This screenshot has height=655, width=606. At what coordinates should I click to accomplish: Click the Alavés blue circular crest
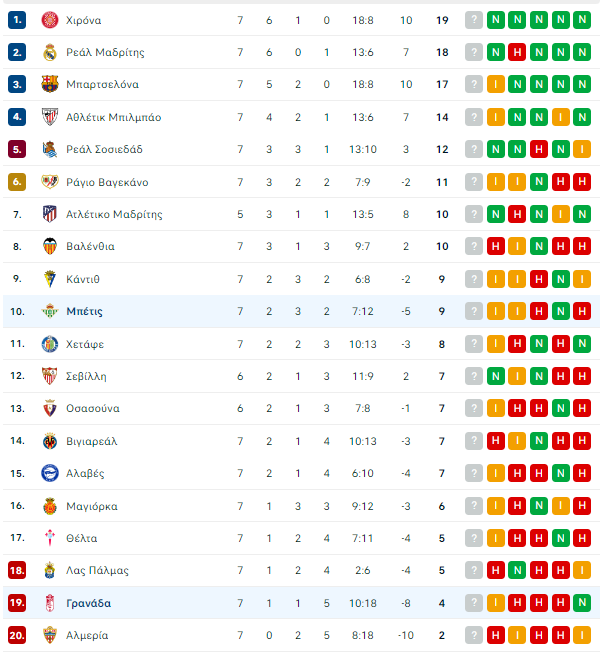tap(50, 473)
